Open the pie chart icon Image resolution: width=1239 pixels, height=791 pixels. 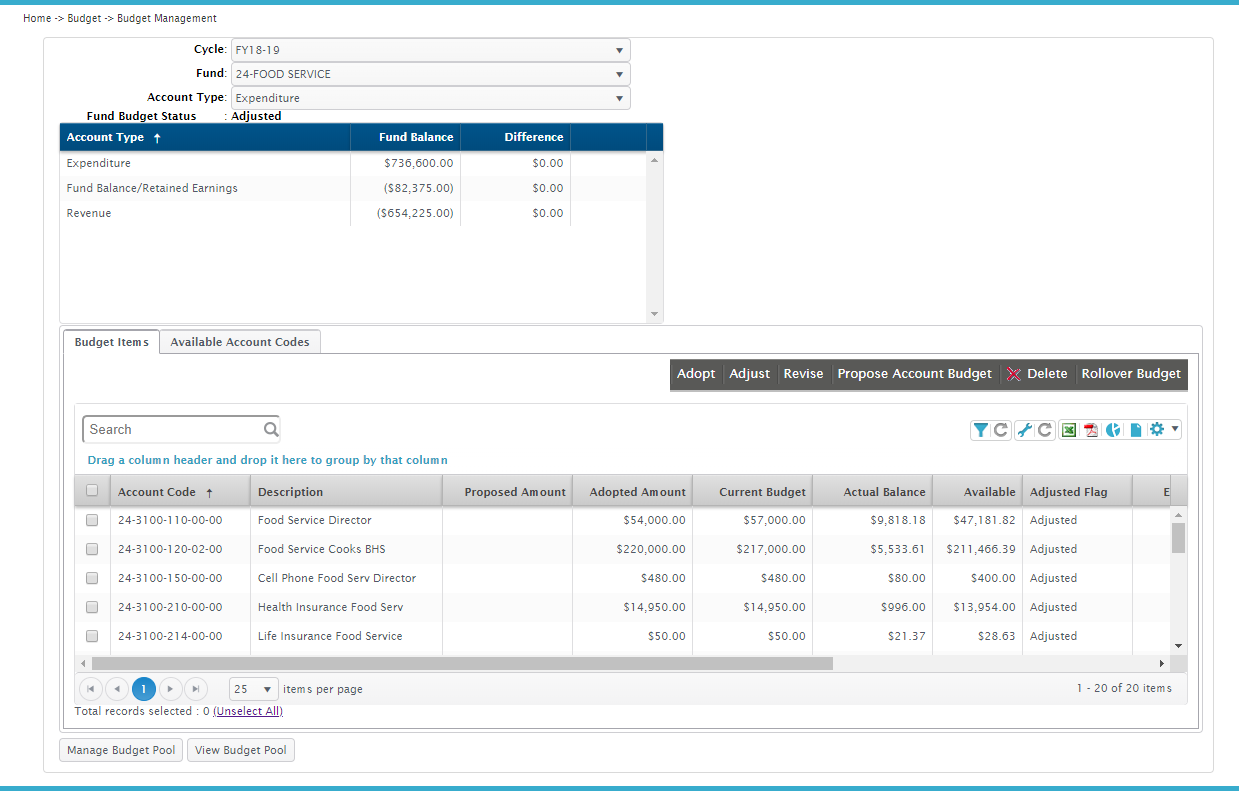(x=1113, y=430)
